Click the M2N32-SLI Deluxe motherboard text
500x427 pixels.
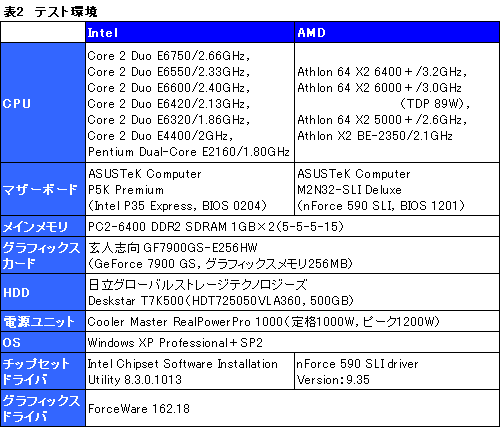(349, 190)
